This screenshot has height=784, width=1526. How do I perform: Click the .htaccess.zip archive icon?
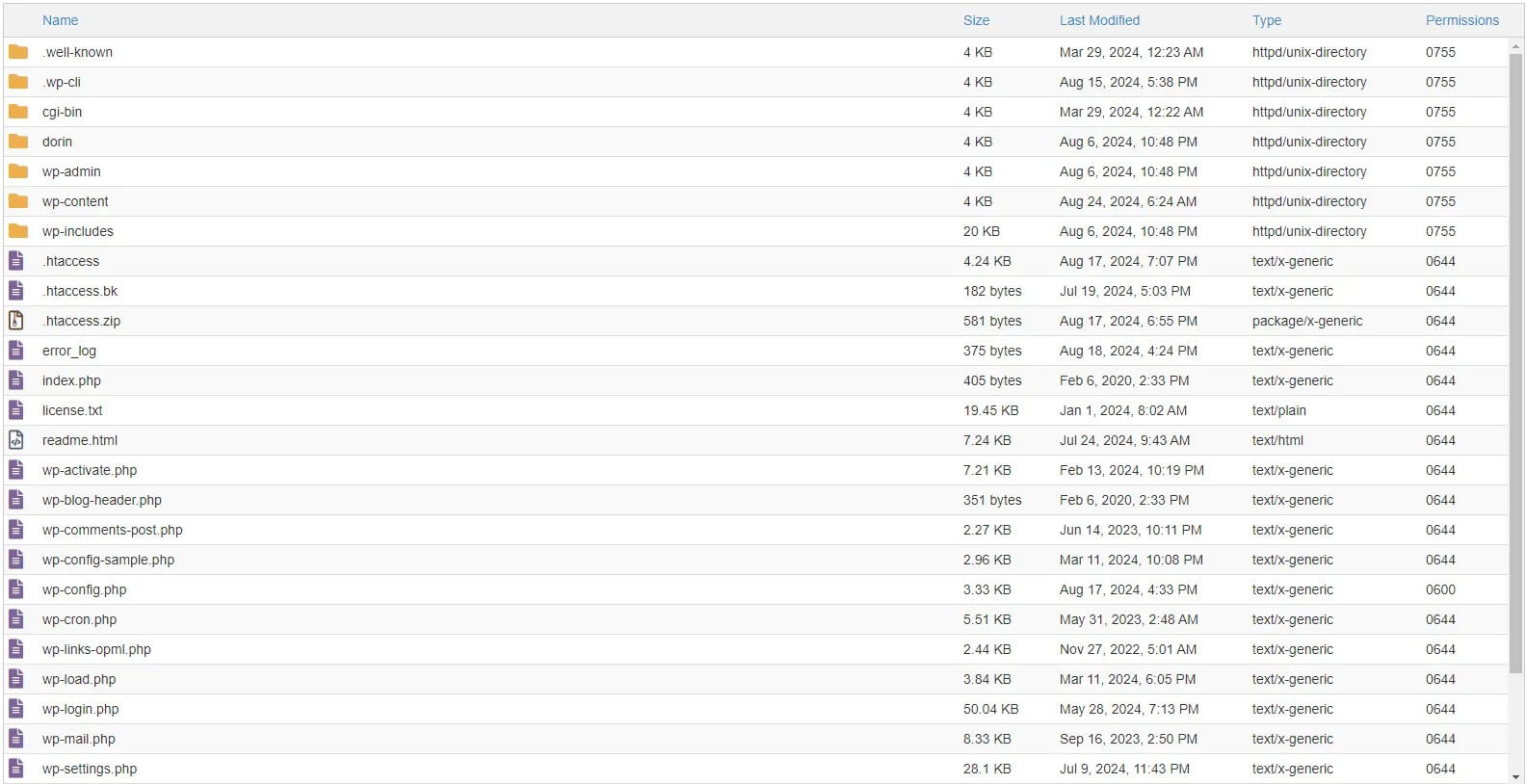click(x=16, y=321)
